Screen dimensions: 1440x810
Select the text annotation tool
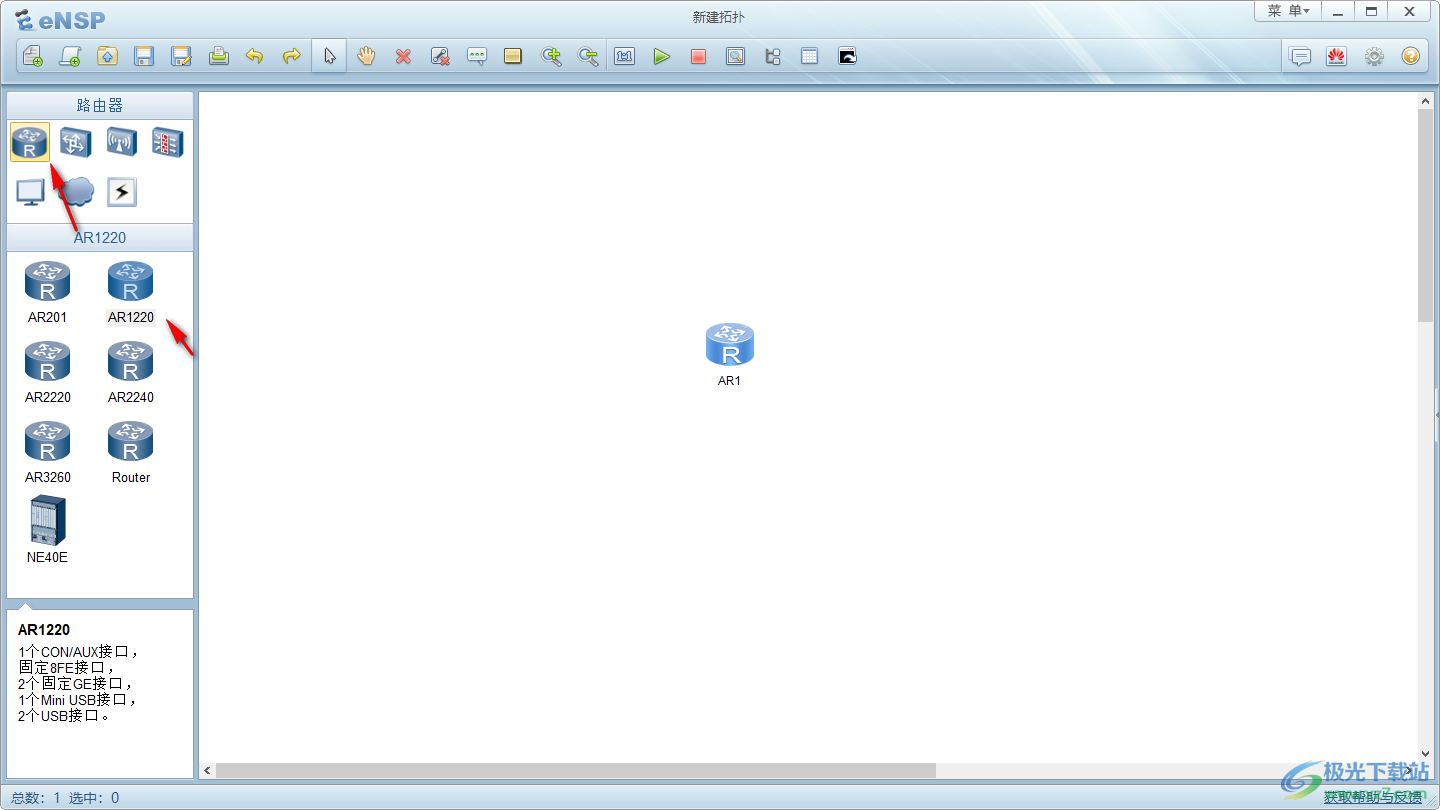(477, 57)
